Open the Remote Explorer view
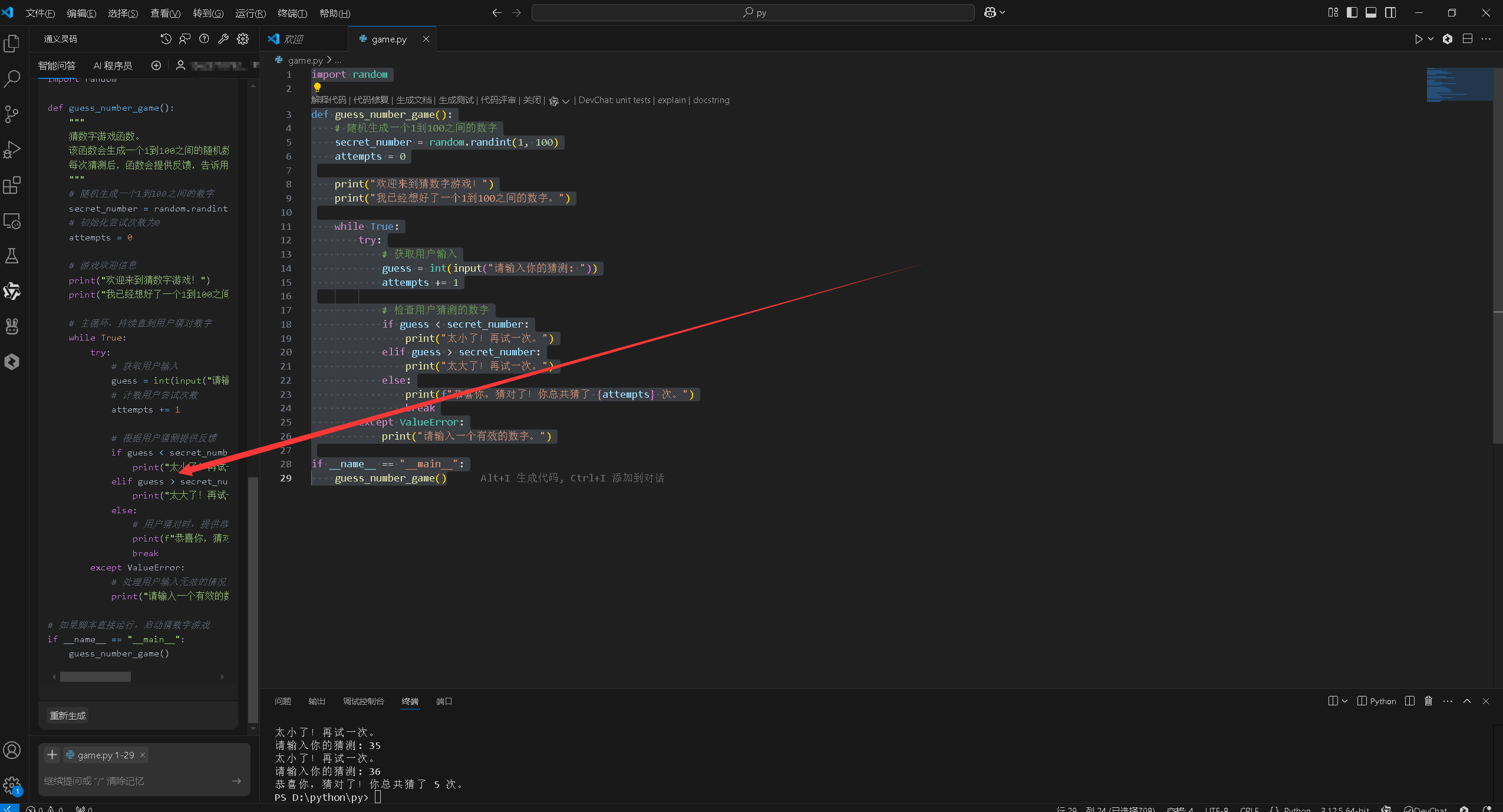Image resolution: width=1503 pixels, height=812 pixels. [x=12, y=221]
